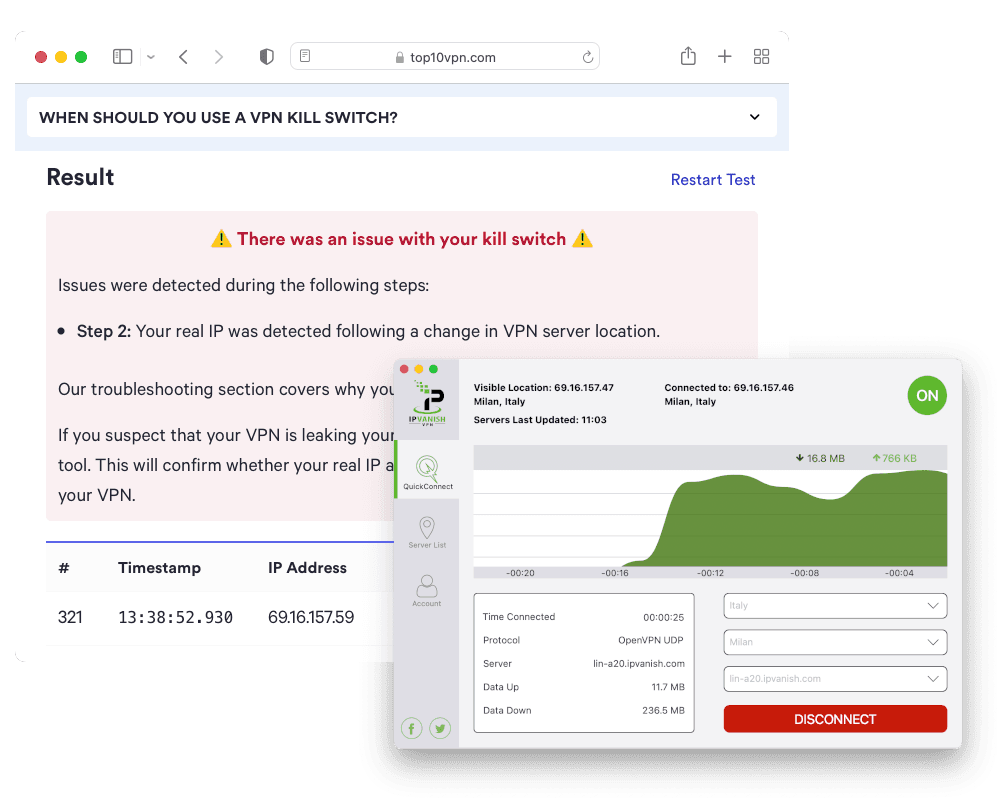The image size is (1000, 800).
Task: Show the Safari tab overview grid
Action: (761, 56)
